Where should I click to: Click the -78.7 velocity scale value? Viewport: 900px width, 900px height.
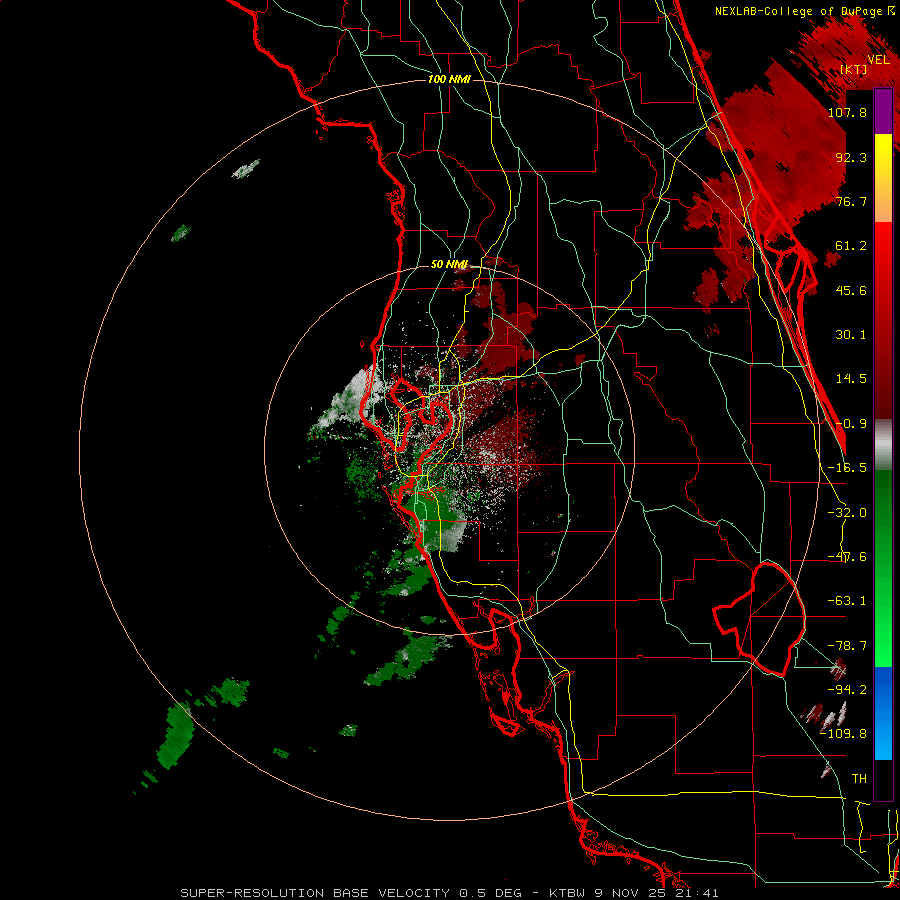tap(847, 646)
